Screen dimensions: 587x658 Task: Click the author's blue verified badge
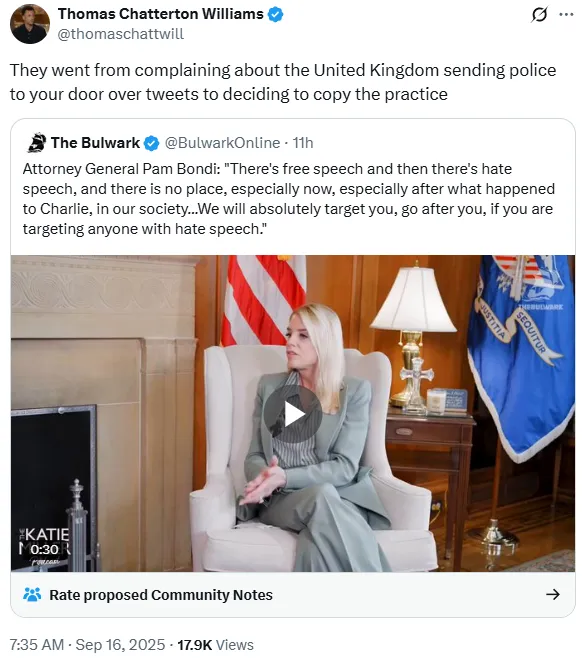275,15
